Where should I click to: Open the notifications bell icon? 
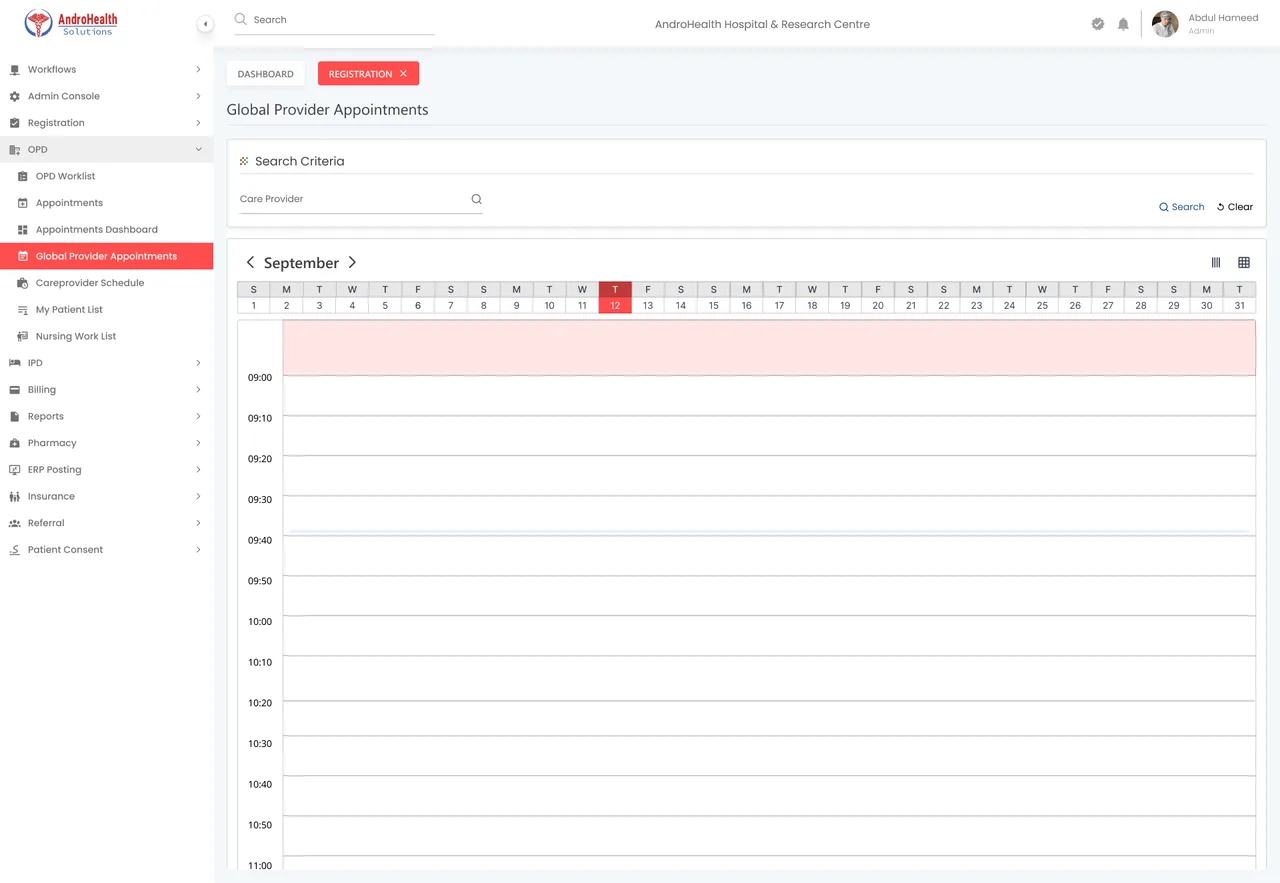[1123, 24]
